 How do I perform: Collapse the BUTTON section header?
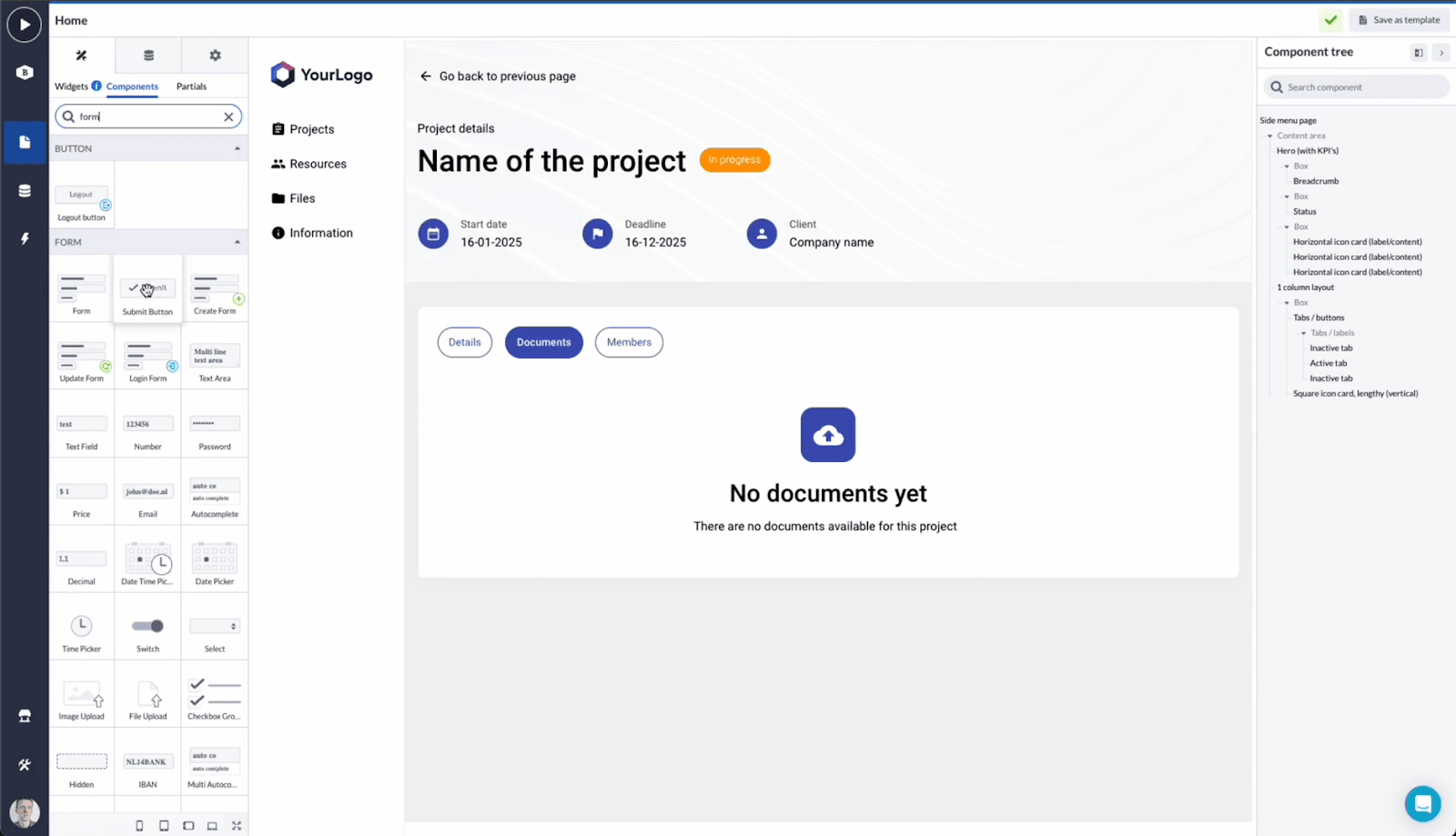238,147
